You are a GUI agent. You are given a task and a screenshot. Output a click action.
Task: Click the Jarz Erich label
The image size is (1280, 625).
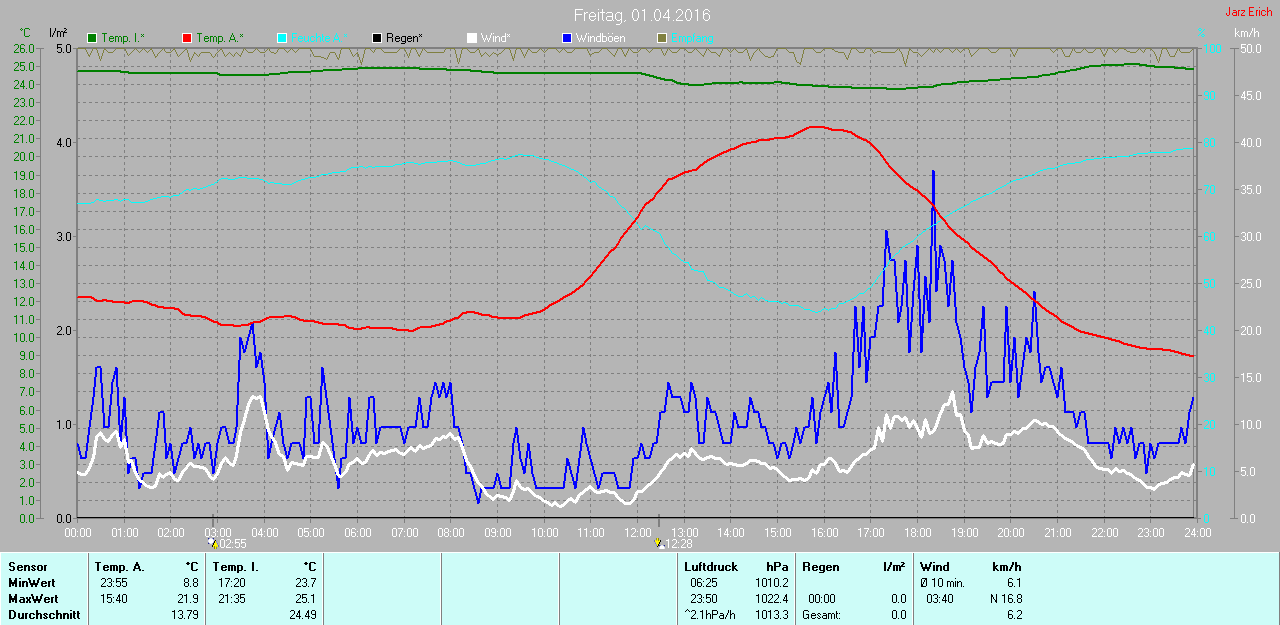click(1248, 12)
